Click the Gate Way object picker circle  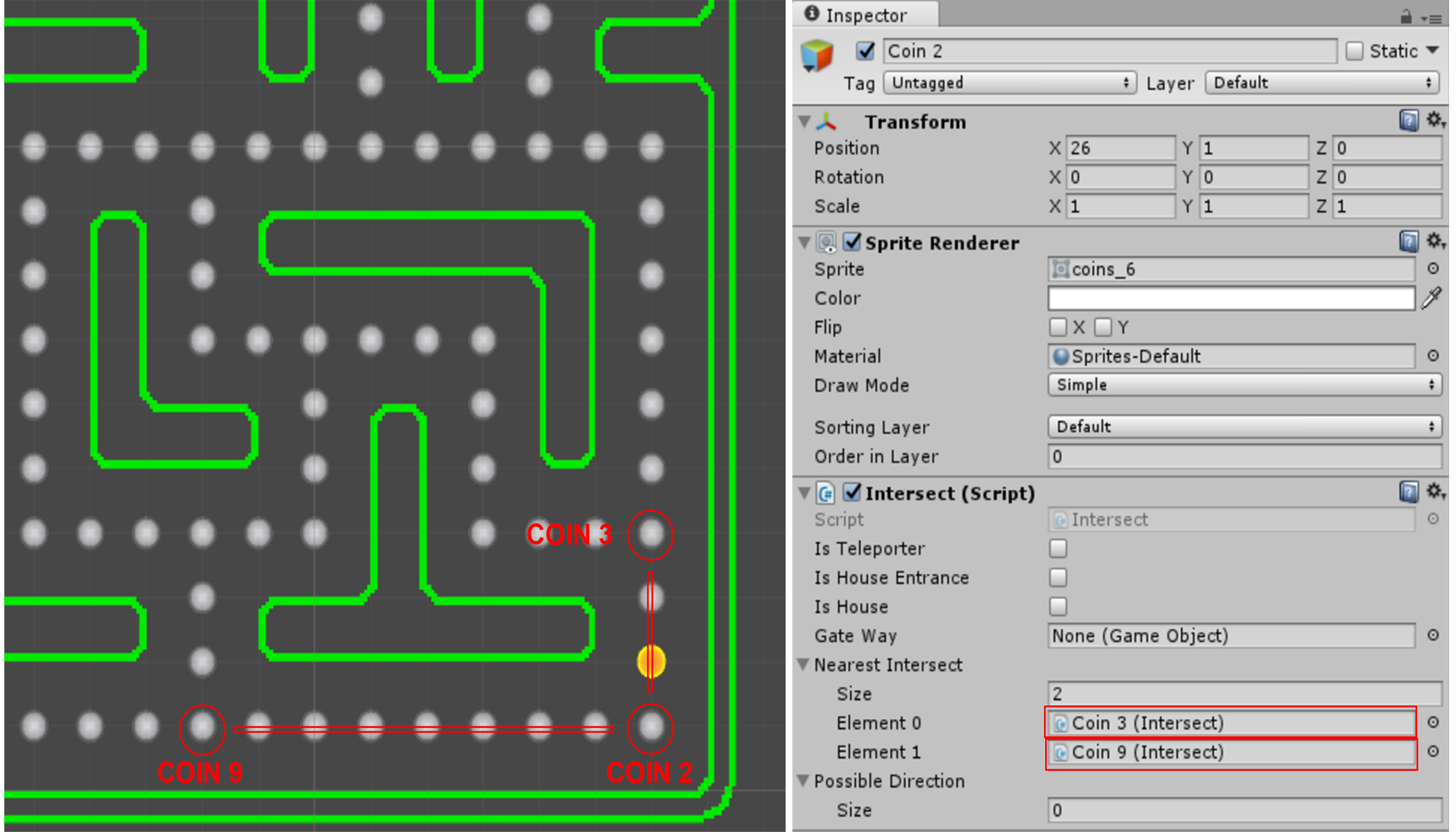pos(1433,635)
